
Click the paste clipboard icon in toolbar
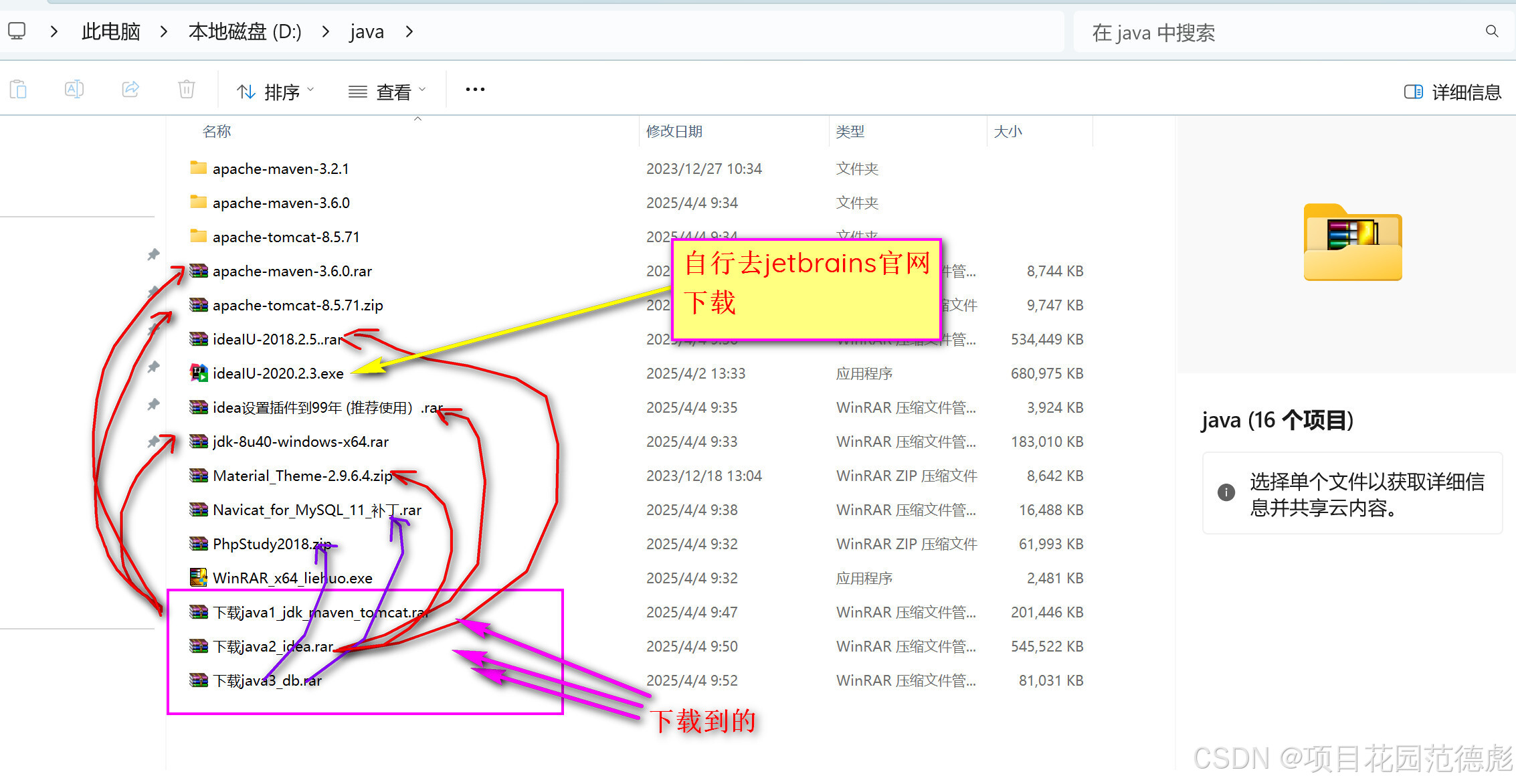point(19,89)
